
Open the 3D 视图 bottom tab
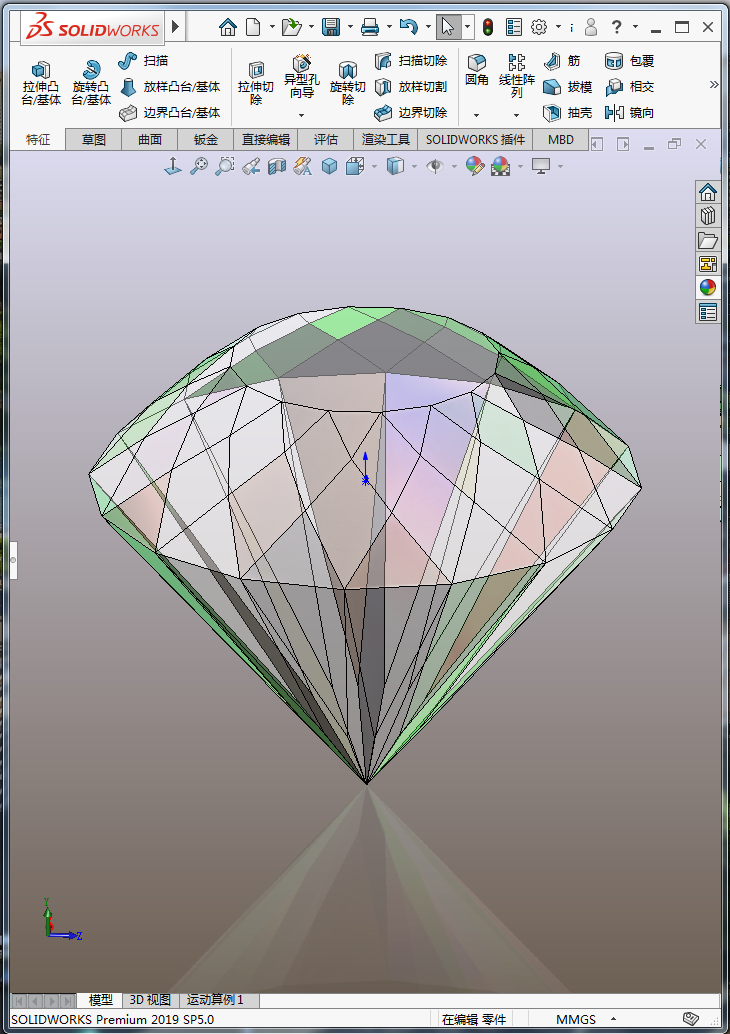point(150,1000)
